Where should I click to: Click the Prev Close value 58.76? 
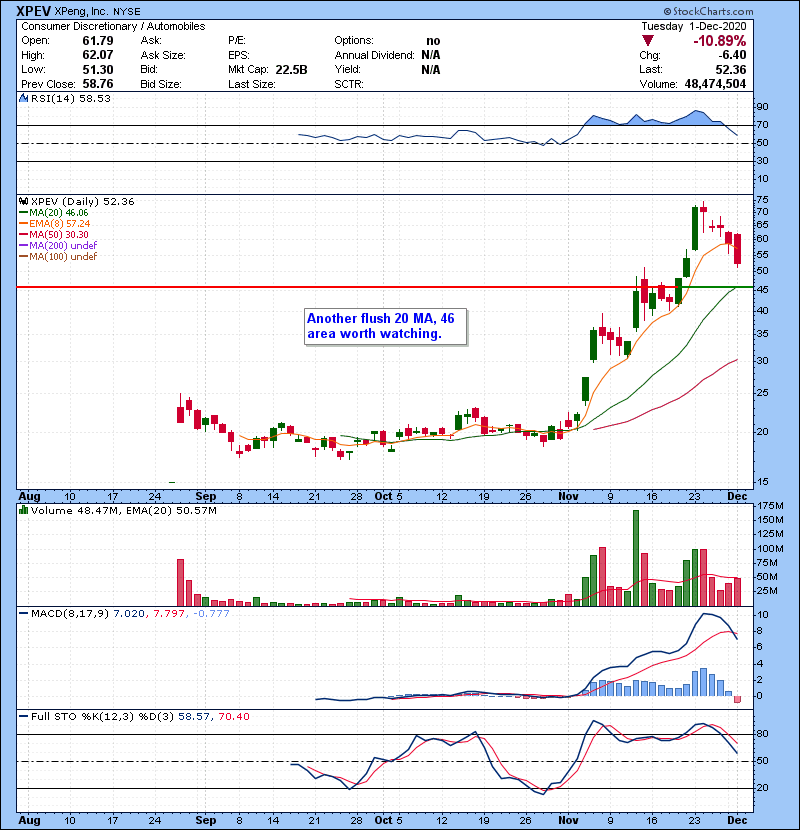pyautogui.click(x=98, y=84)
